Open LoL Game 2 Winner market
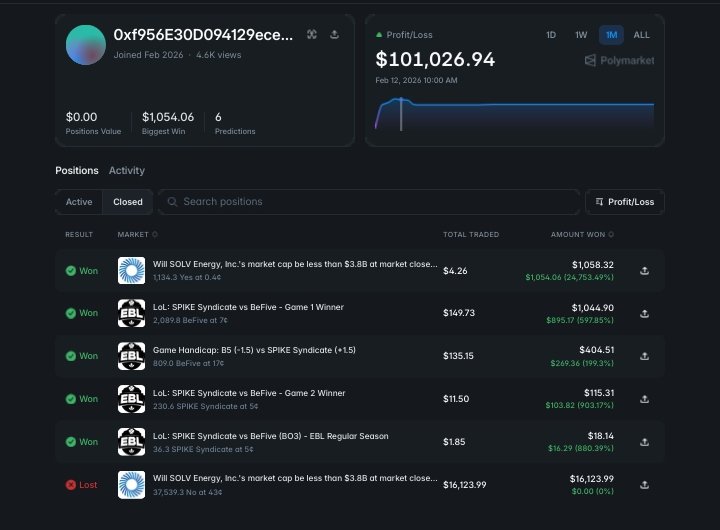 [249, 393]
